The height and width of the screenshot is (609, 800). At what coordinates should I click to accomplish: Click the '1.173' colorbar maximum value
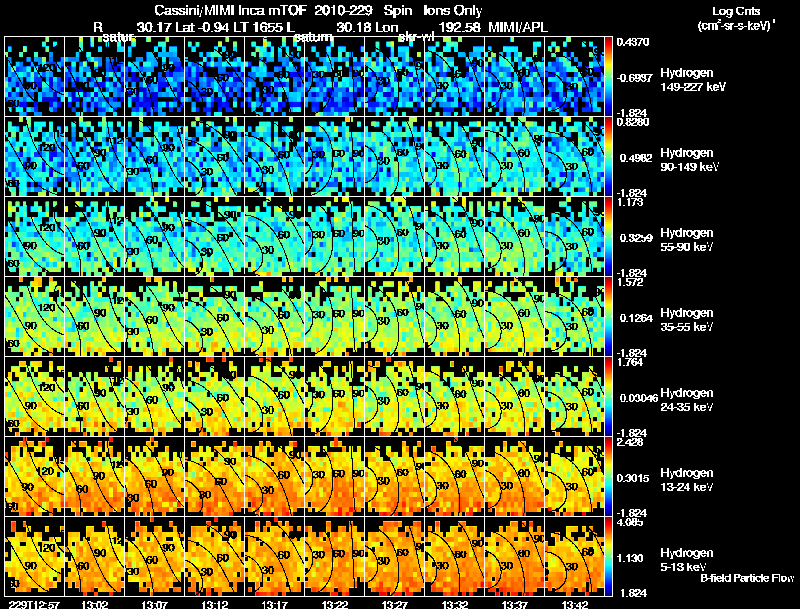pyautogui.click(x=630, y=202)
